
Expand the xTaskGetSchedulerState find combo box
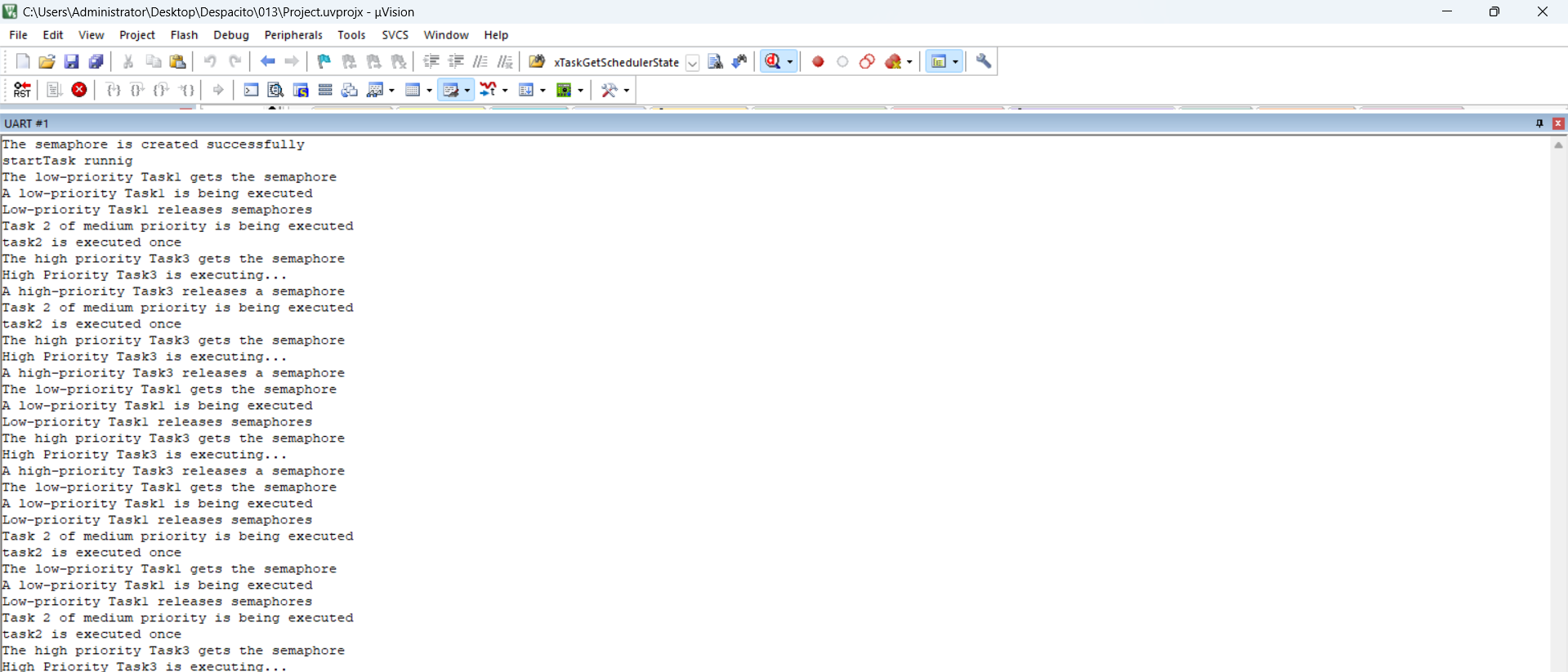click(x=692, y=62)
